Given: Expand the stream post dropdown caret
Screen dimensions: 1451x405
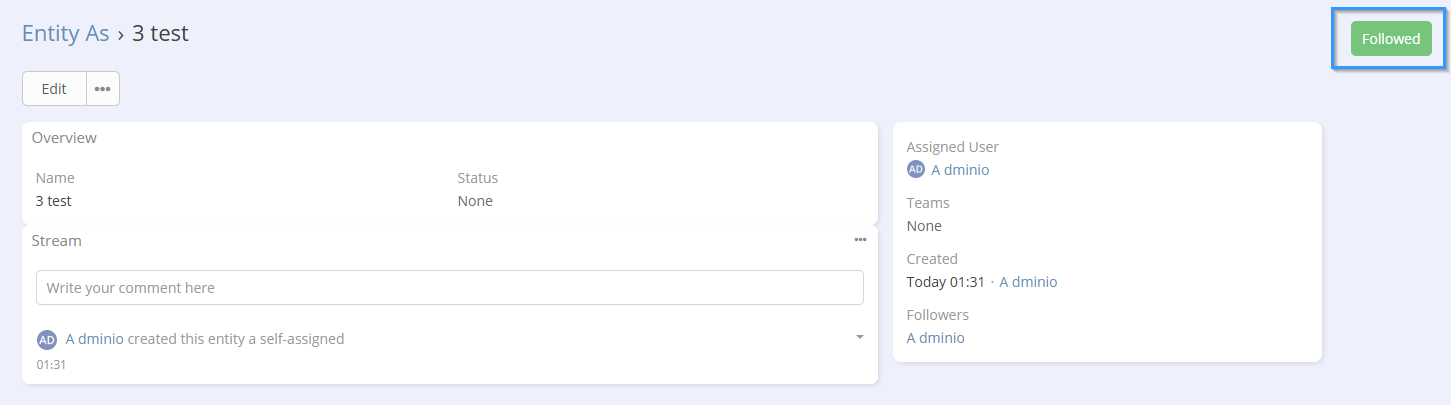Looking at the screenshot, I should pyautogui.click(x=859, y=337).
